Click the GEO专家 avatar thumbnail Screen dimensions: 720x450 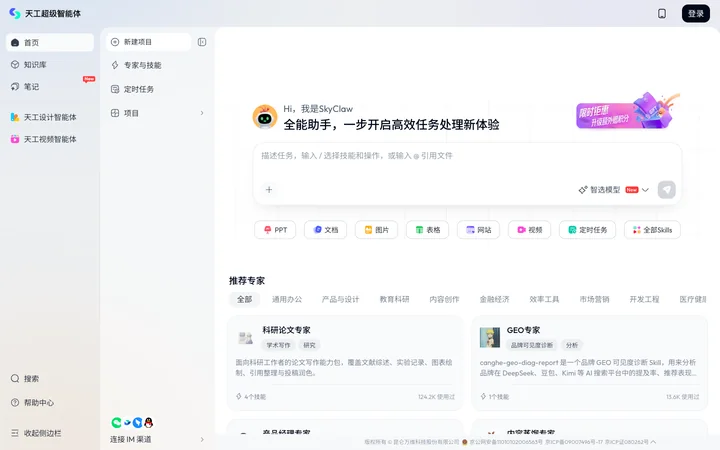point(489,338)
